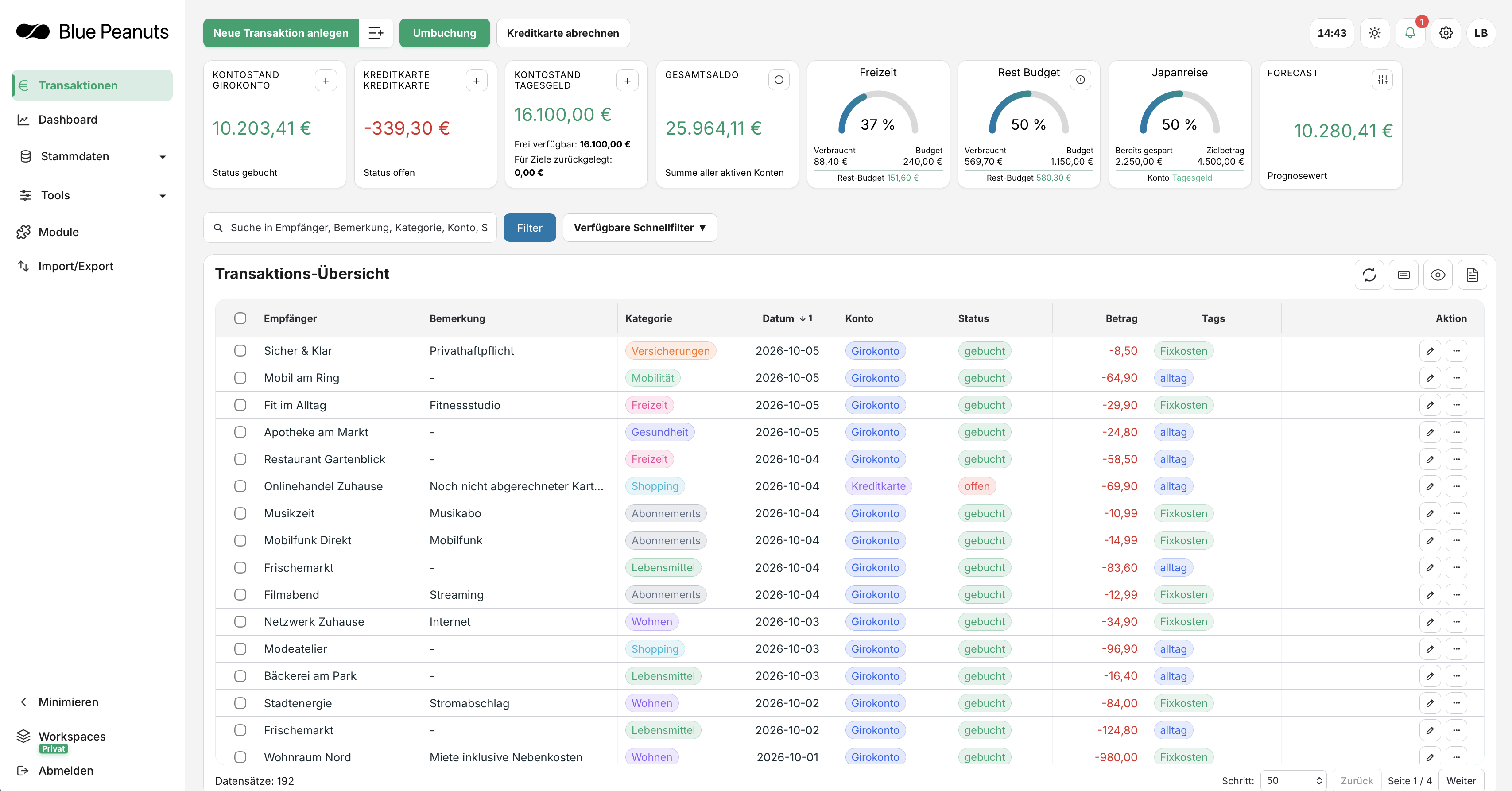Image resolution: width=1512 pixels, height=791 pixels.
Task: Toggle light/dark theme sun icon
Action: (x=1375, y=33)
